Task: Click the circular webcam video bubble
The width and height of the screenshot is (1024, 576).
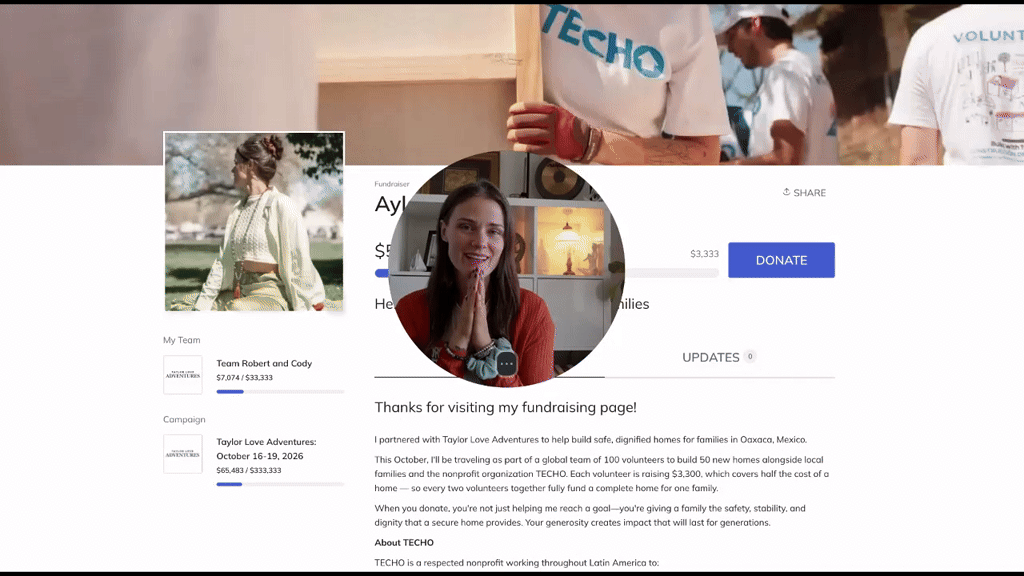Action: coord(507,268)
